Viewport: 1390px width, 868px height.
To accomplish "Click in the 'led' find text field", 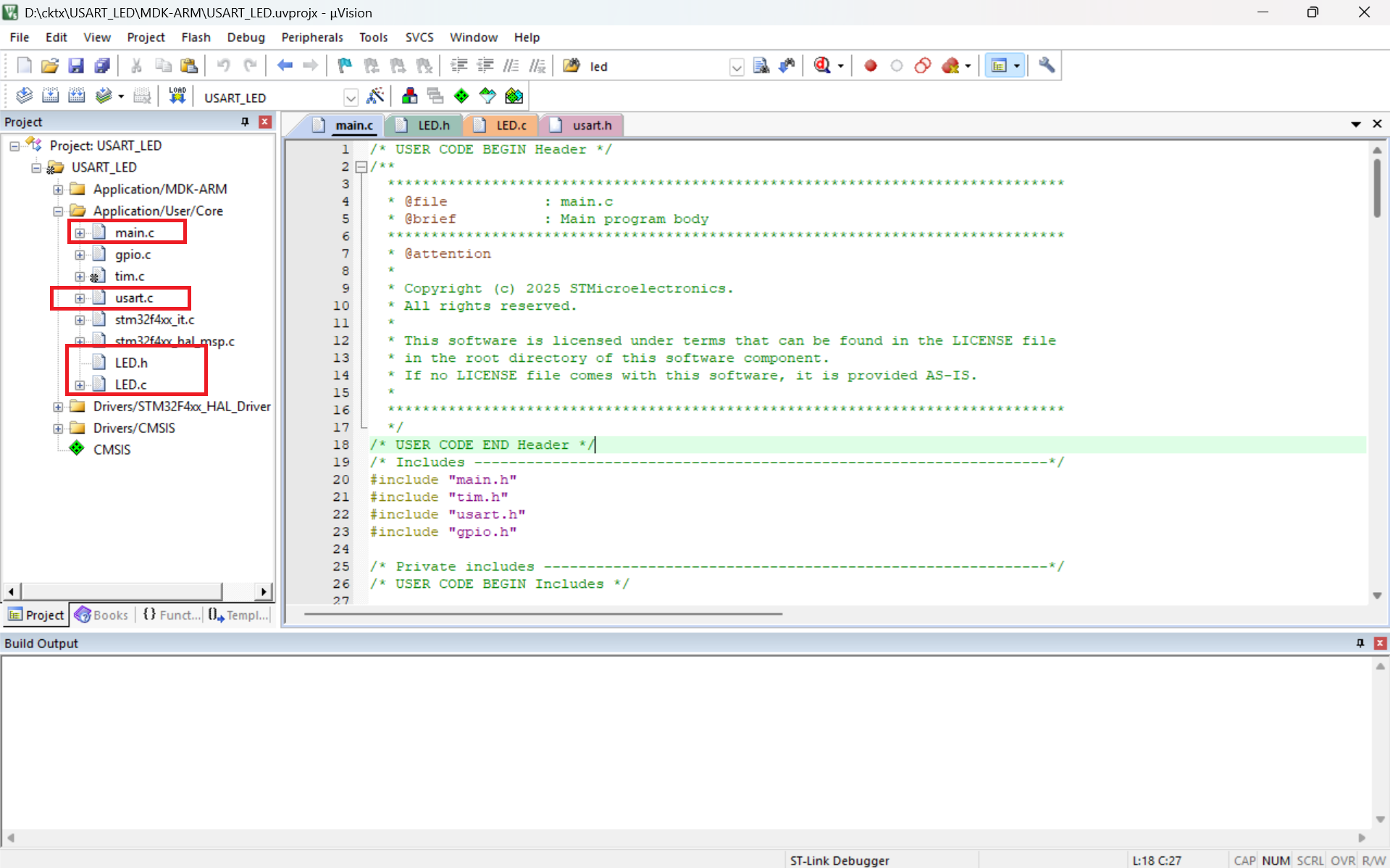I will pyautogui.click(x=656, y=67).
